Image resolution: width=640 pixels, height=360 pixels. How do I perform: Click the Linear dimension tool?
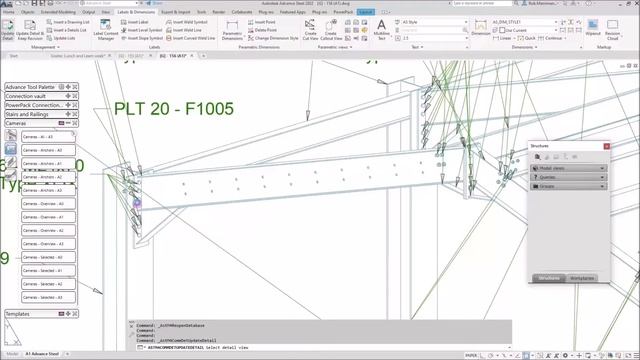(x=502, y=38)
